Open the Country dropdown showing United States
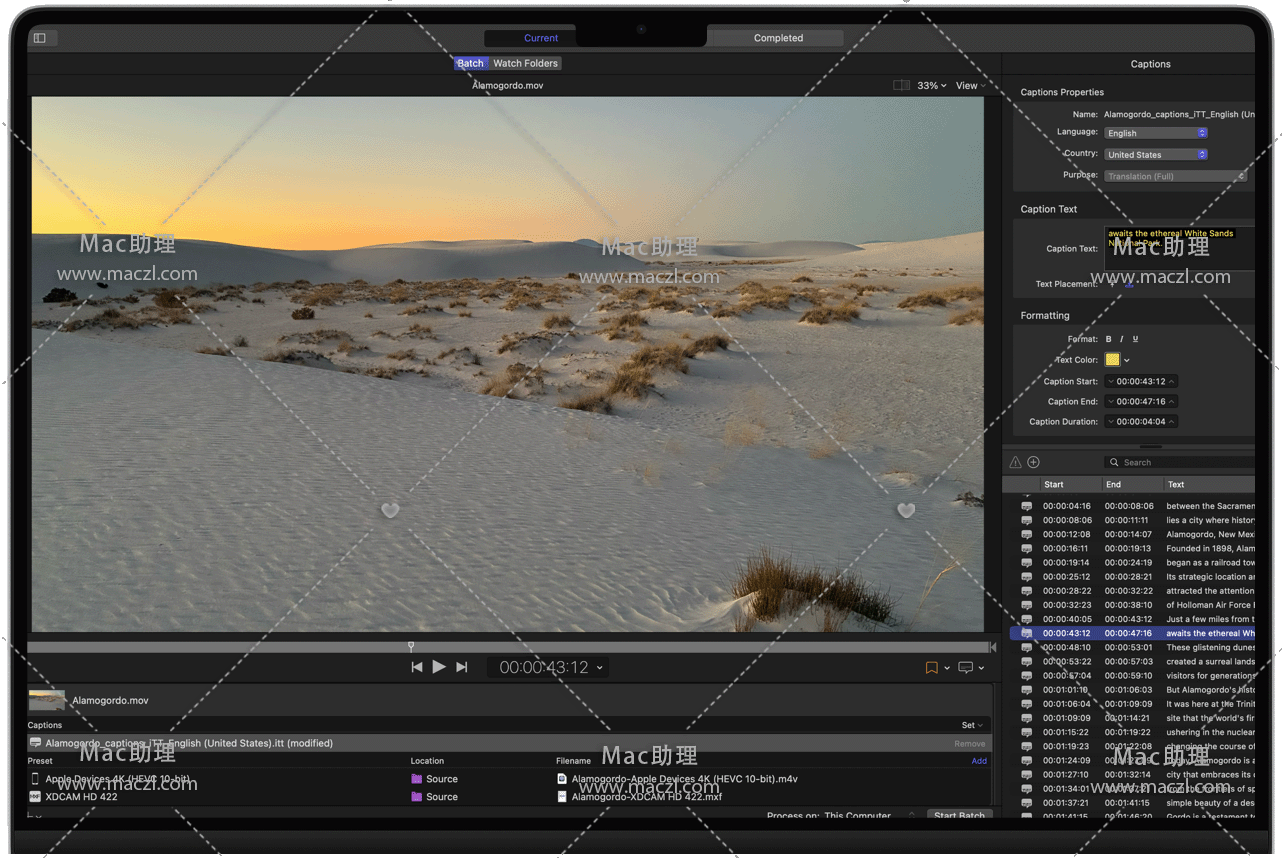The height and width of the screenshot is (858, 1282). point(1156,155)
